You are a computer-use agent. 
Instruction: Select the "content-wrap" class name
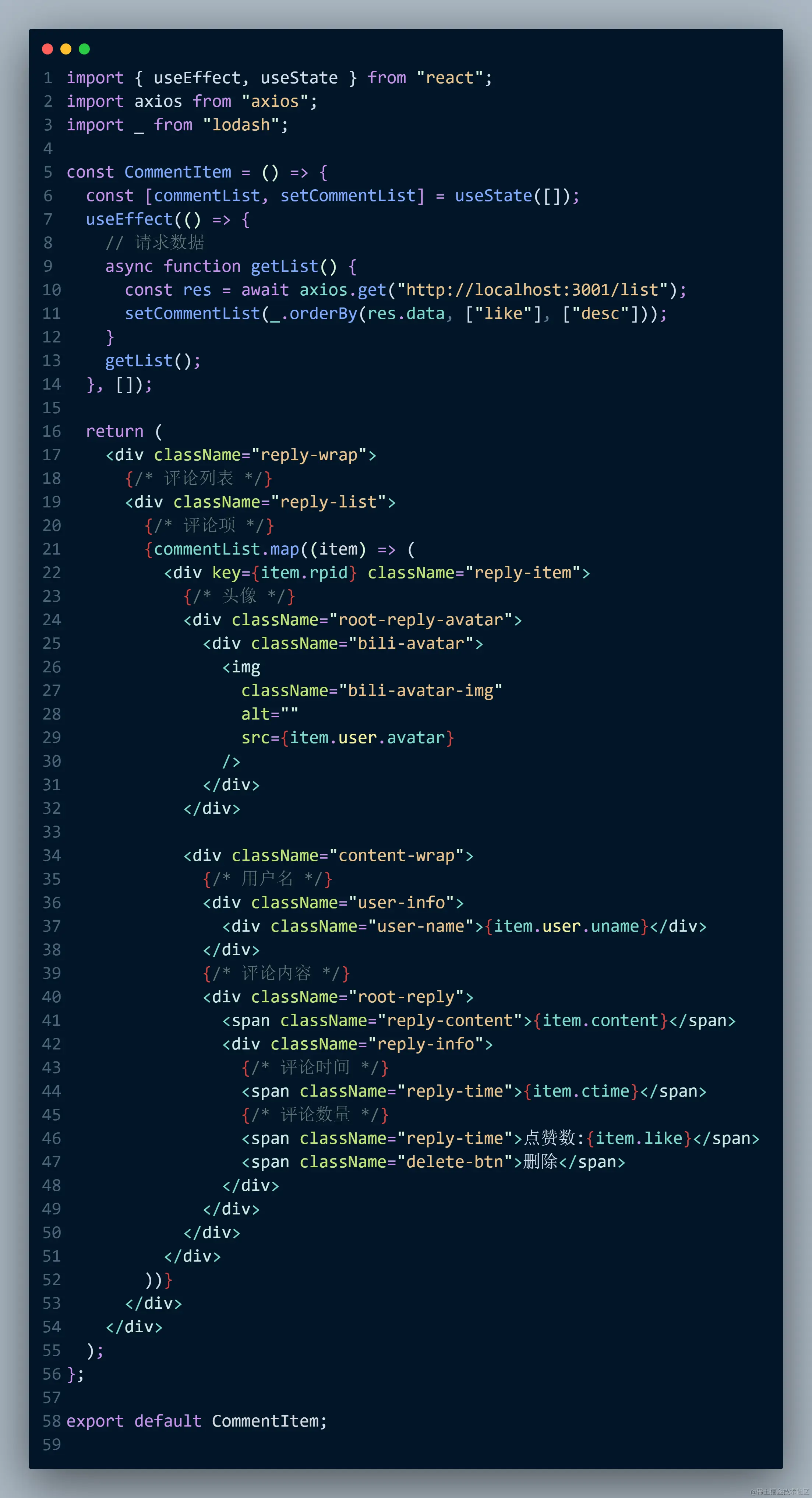pyautogui.click(x=396, y=855)
